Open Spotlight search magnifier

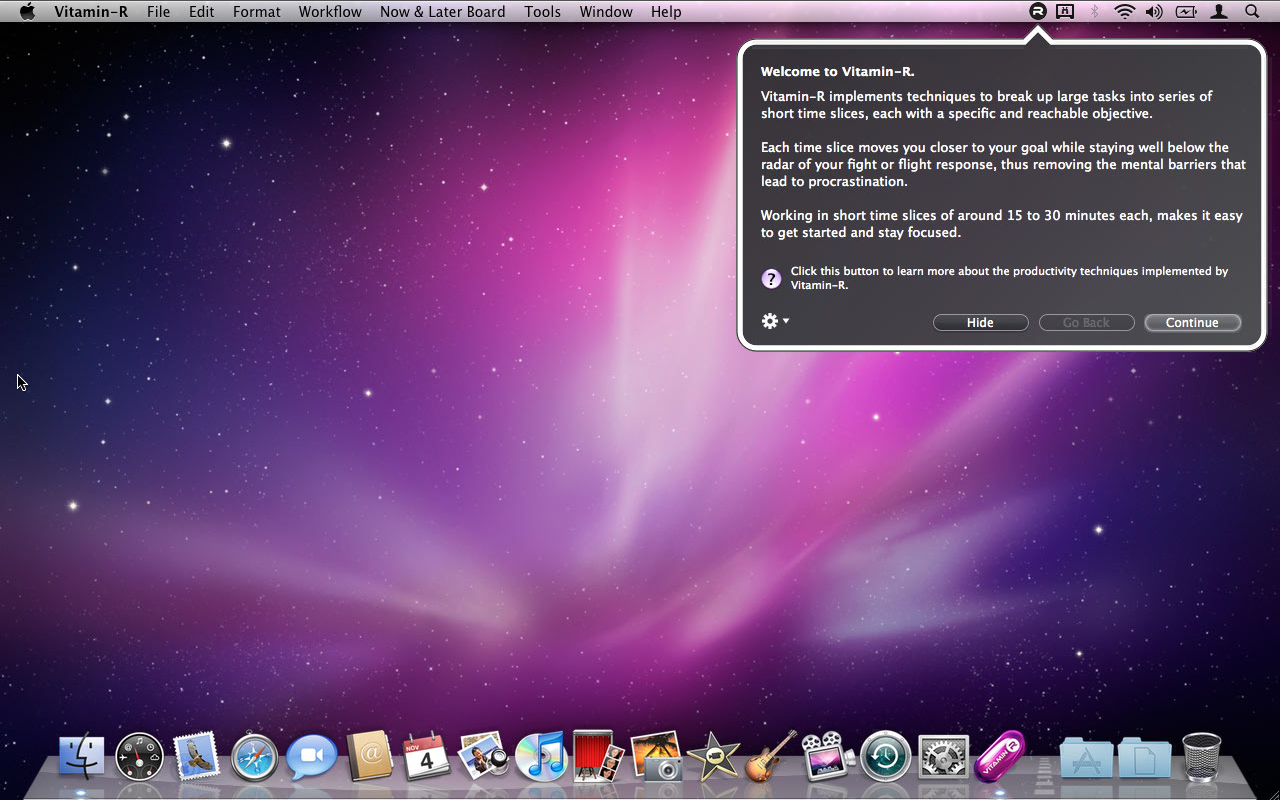pos(1252,12)
